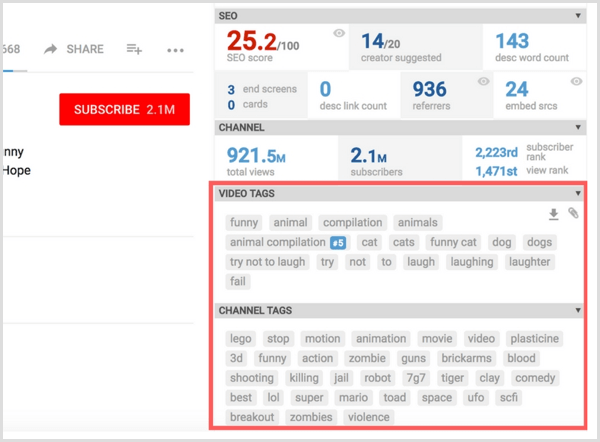Click the 0 desc link count
Screen dimensions: 600x442
point(325,90)
